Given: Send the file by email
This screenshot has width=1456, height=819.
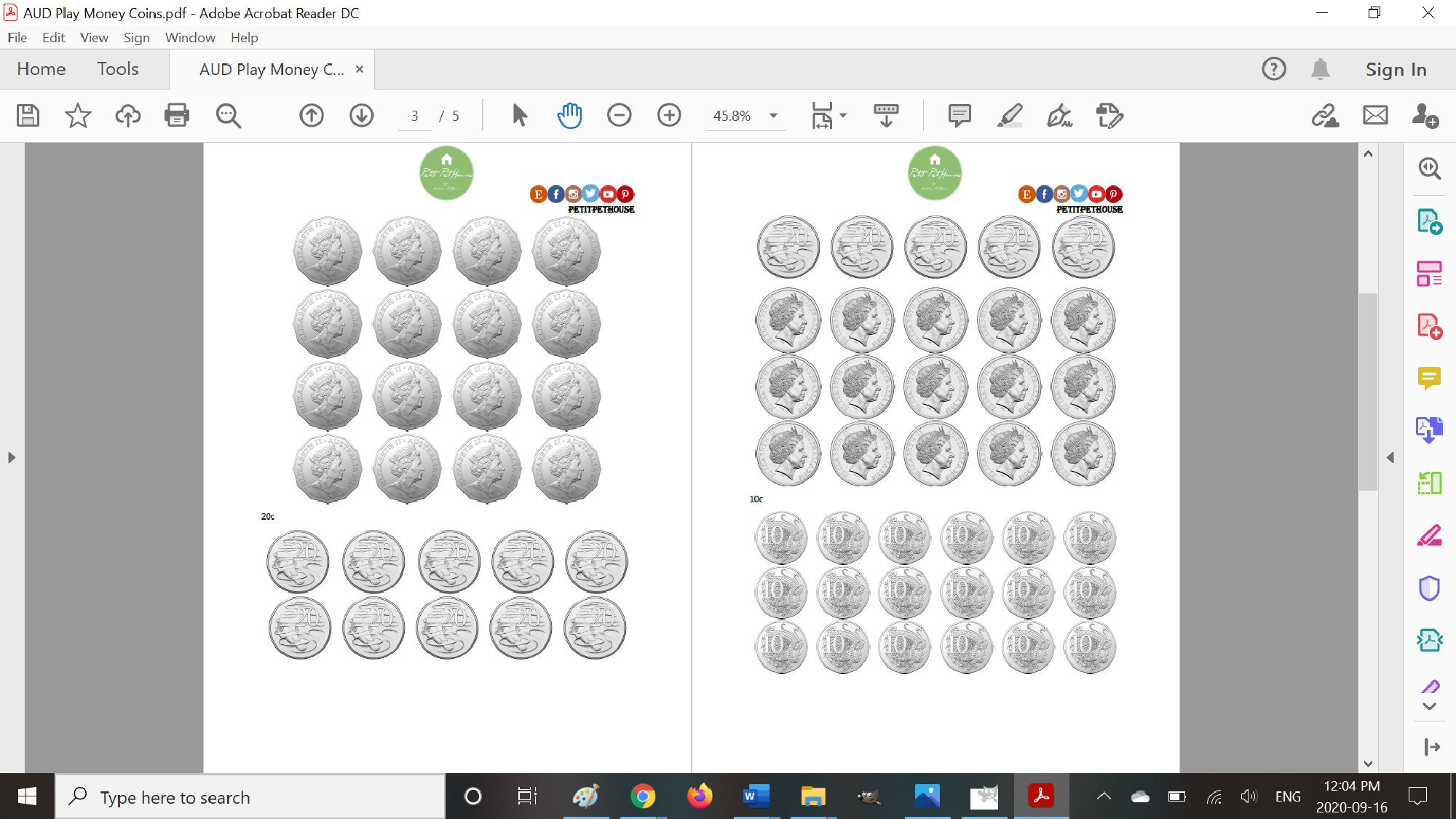Looking at the screenshot, I should point(1374,115).
